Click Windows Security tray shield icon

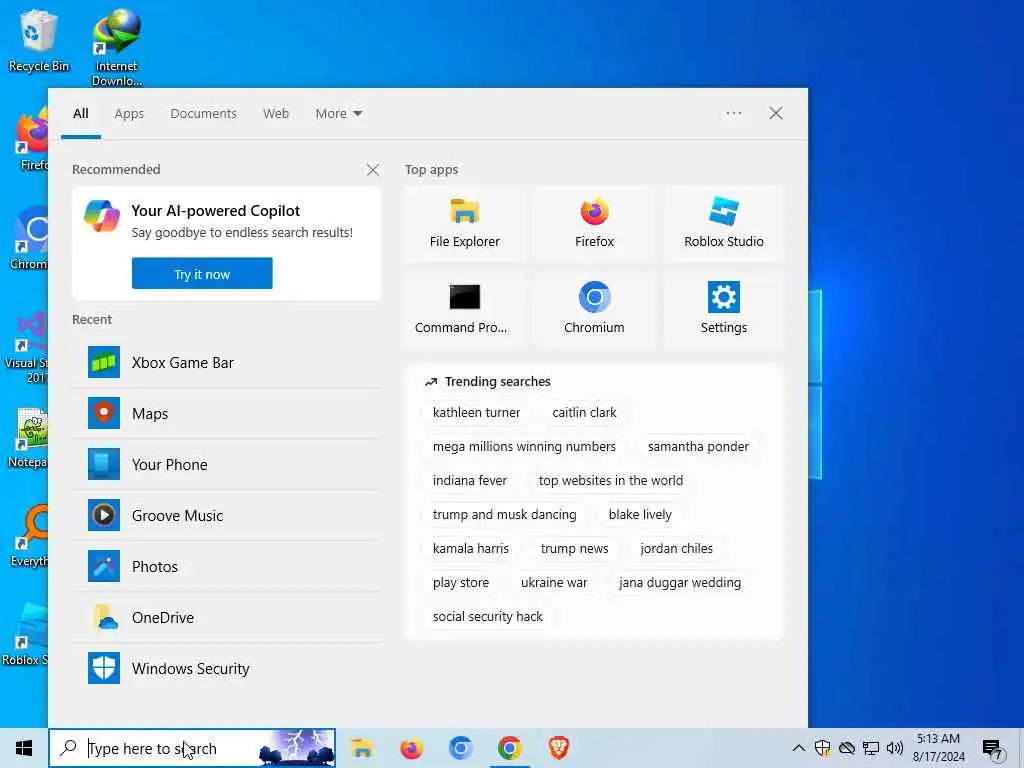[822, 748]
